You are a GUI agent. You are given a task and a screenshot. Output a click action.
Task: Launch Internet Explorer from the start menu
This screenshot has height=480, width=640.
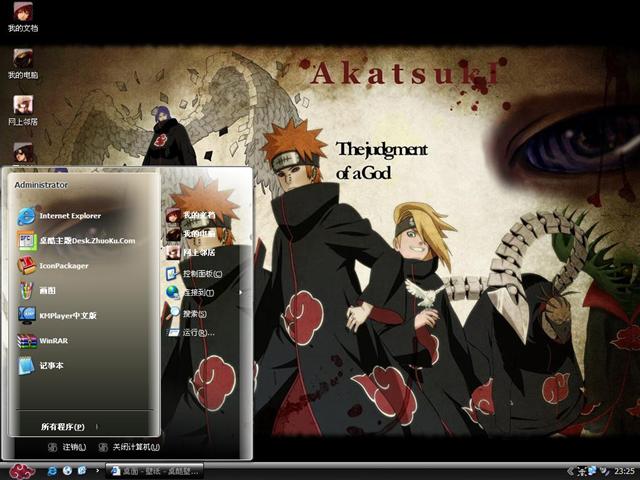pos(70,216)
